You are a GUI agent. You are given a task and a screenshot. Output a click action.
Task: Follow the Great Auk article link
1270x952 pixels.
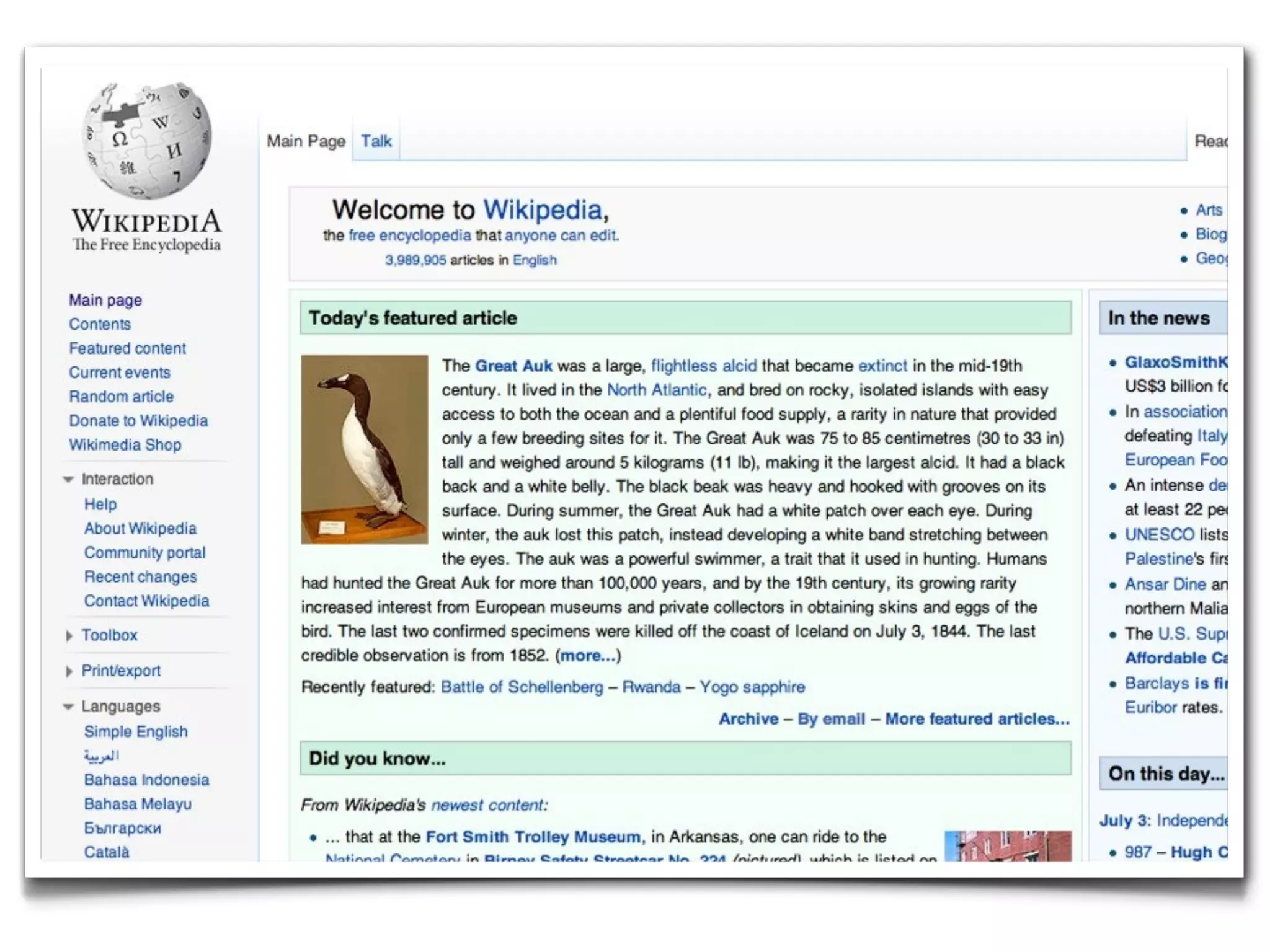pyautogui.click(x=513, y=366)
